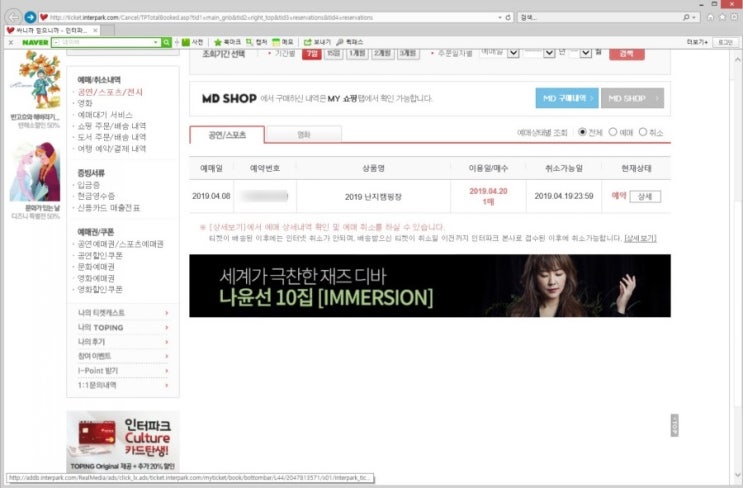Image resolution: width=743 pixels, height=488 pixels.
Task: Click the 인터파크 Culture card banner
Action: (123, 441)
